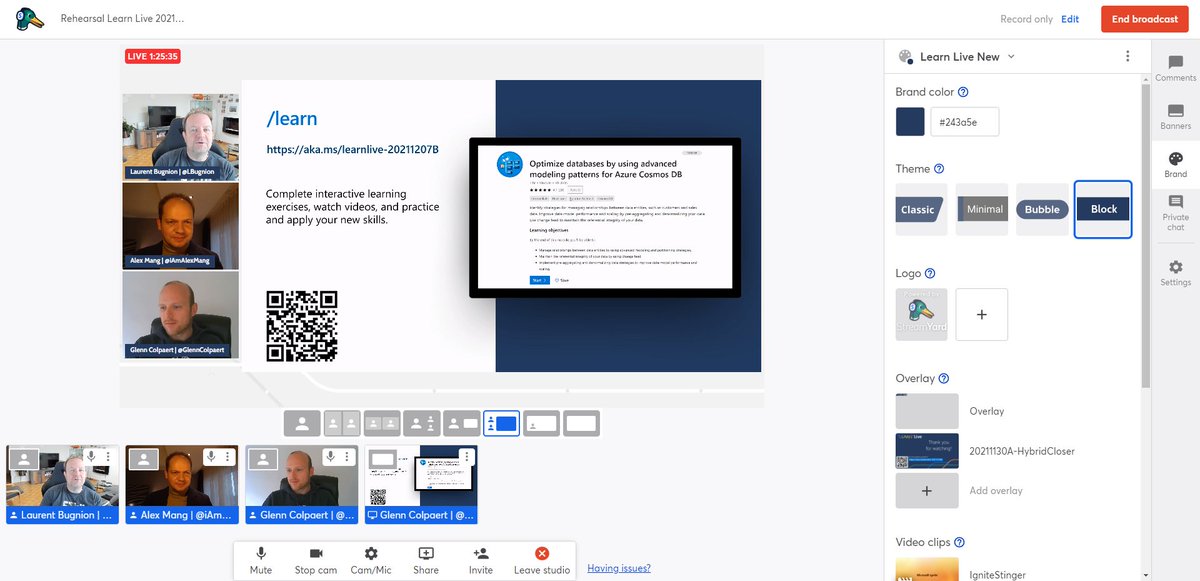Choose the Classic theme
Viewport: 1200px width, 581px height.
[919, 210]
